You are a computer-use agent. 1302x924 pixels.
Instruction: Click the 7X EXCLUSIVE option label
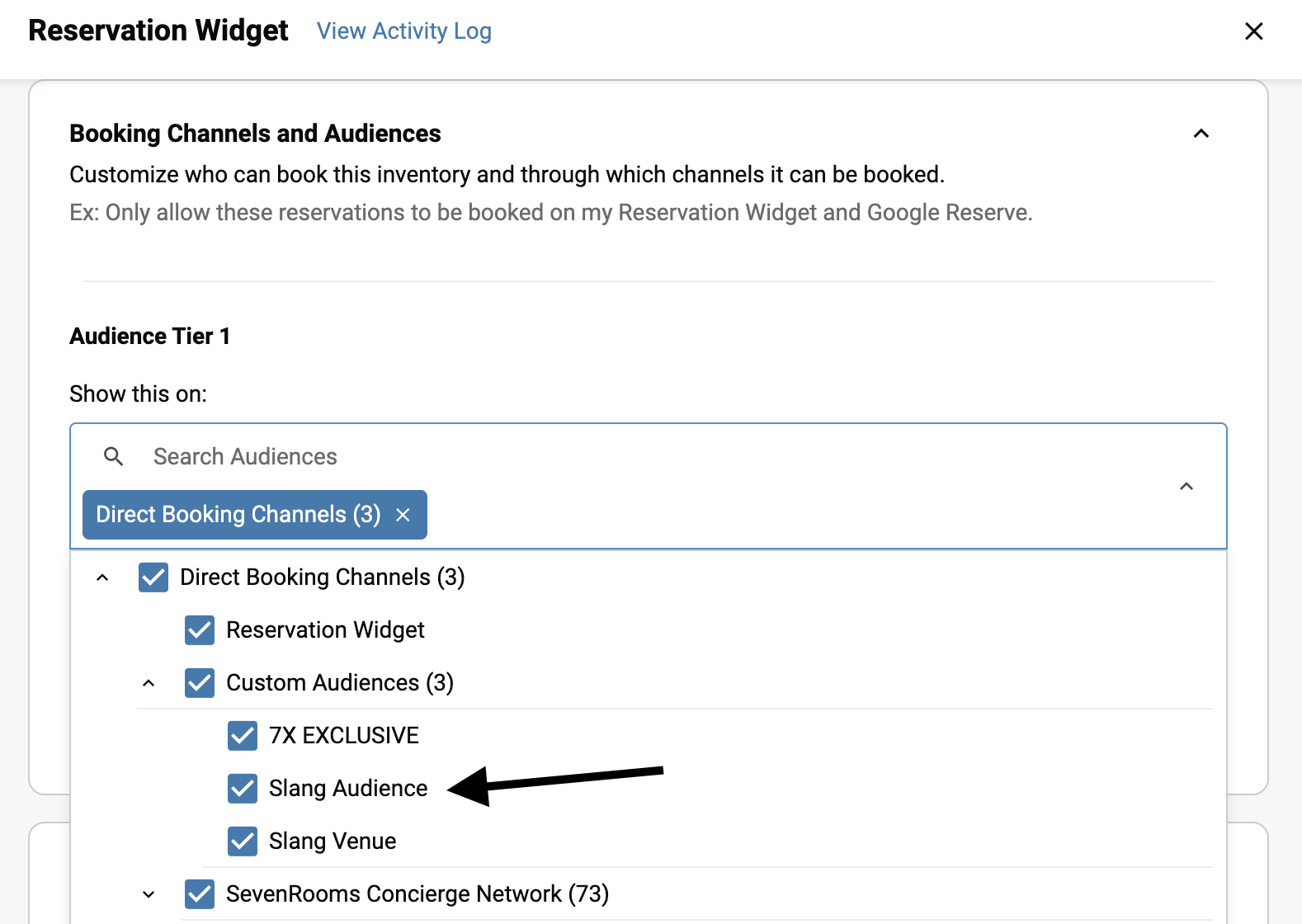[x=344, y=736]
